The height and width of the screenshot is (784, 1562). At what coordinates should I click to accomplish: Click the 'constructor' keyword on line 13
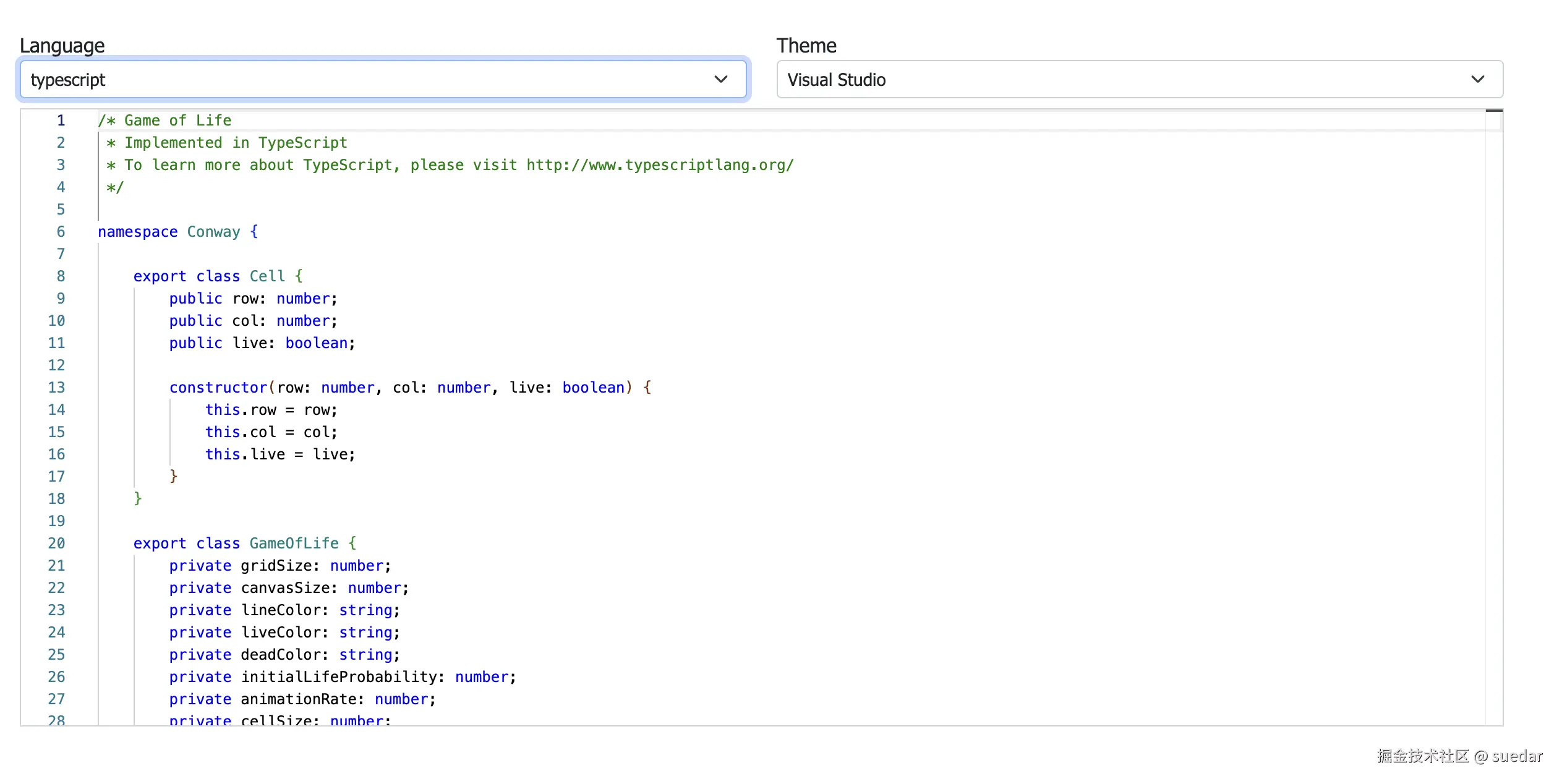coord(218,388)
